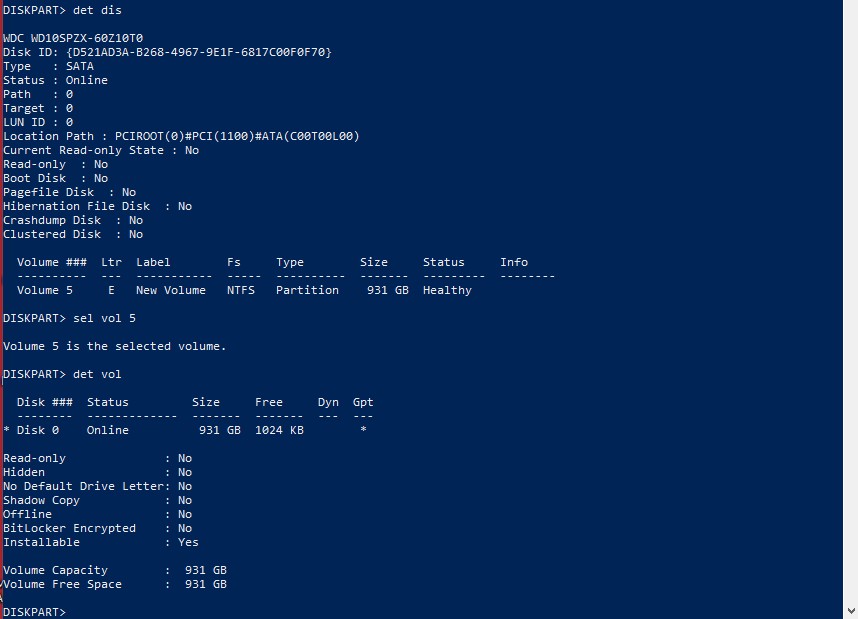Image resolution: width=858 pixels, height=619 pixels.
Task: Click the Disk ID GUID value
Action: (199, 52)
